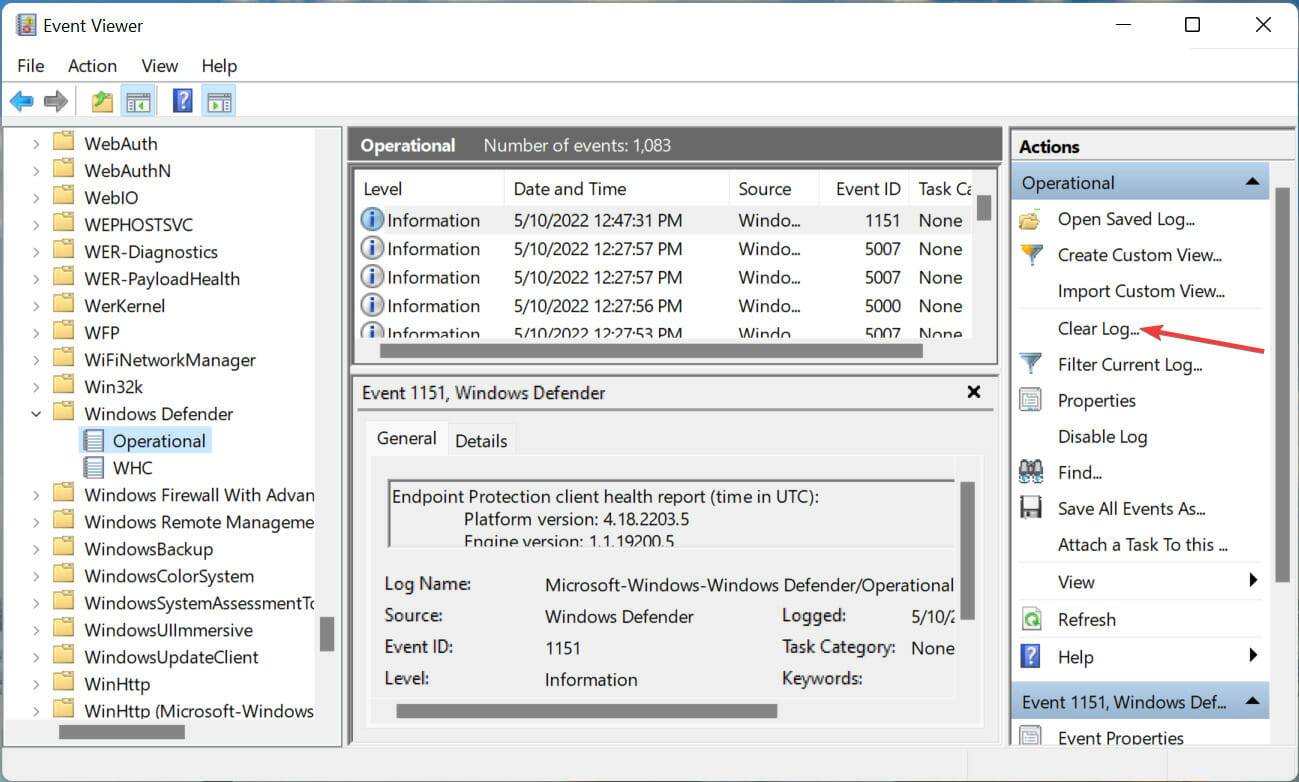This screenshot has width=1299, height=782.
Task: Click Clear Log... in the Actions pane
Action: point(1098,328)
